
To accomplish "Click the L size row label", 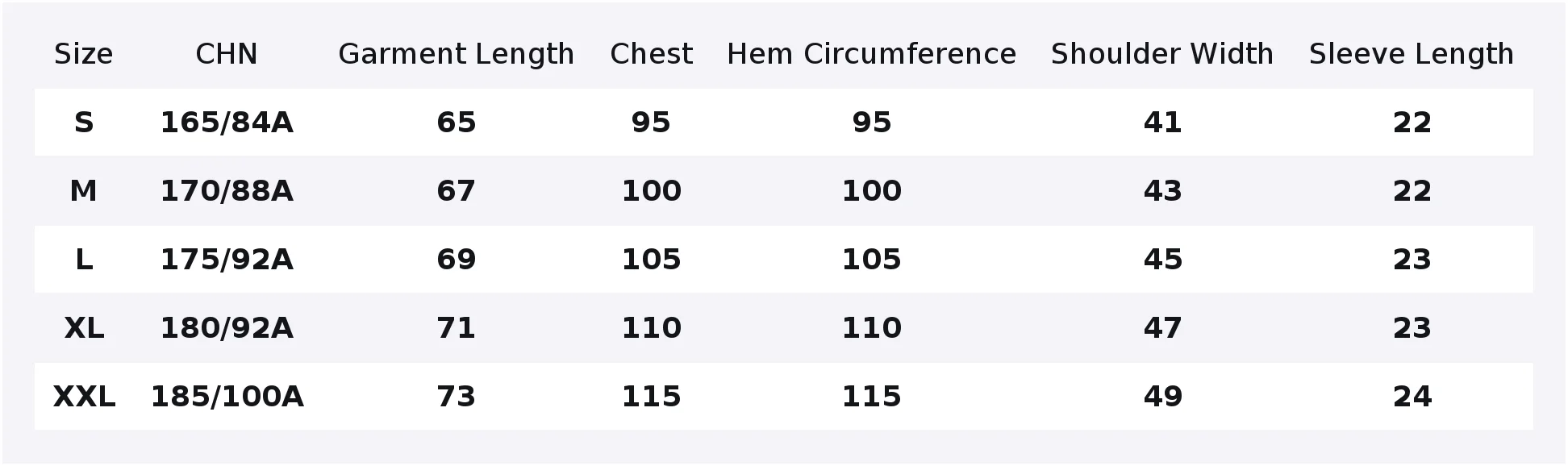I will pyautogui.click(x=84, y=260).
